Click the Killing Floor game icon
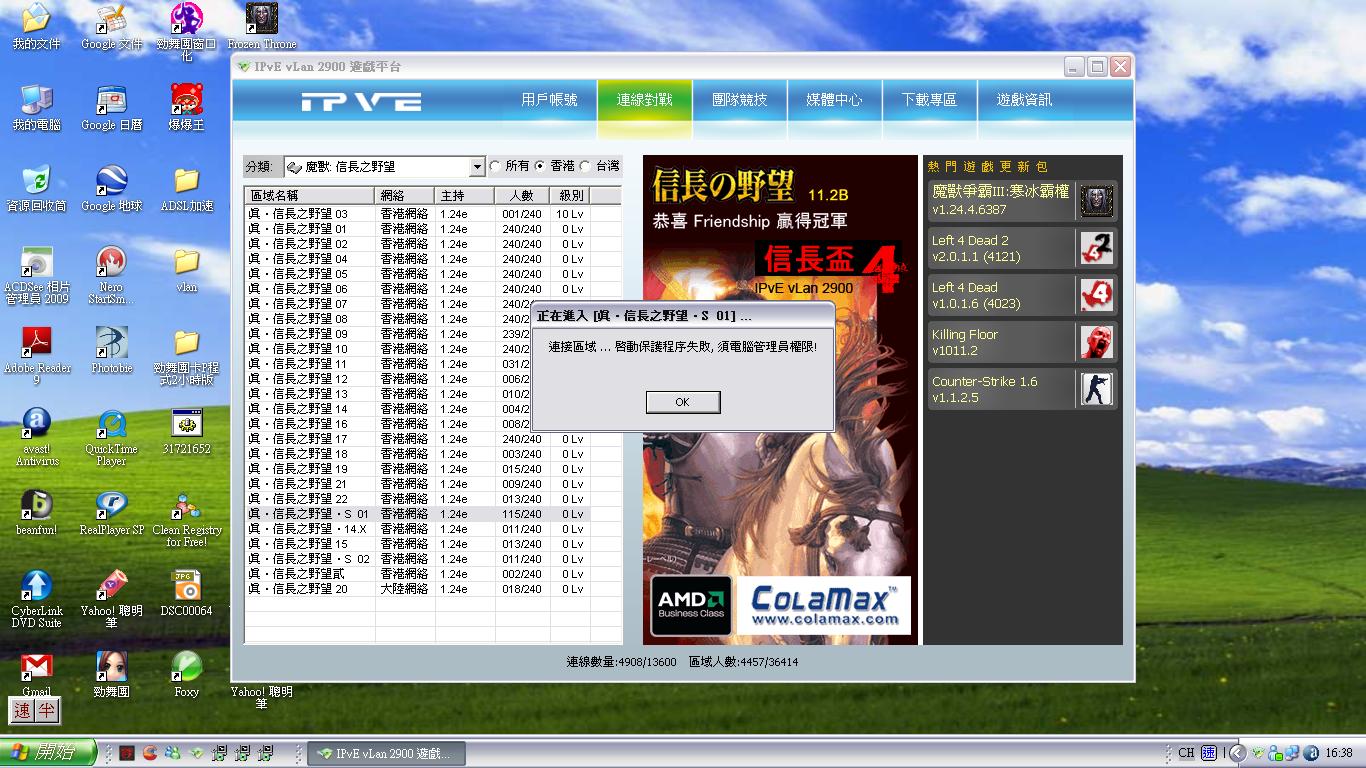Screen dimensions: 1366x768 [x=1096, y=342]
